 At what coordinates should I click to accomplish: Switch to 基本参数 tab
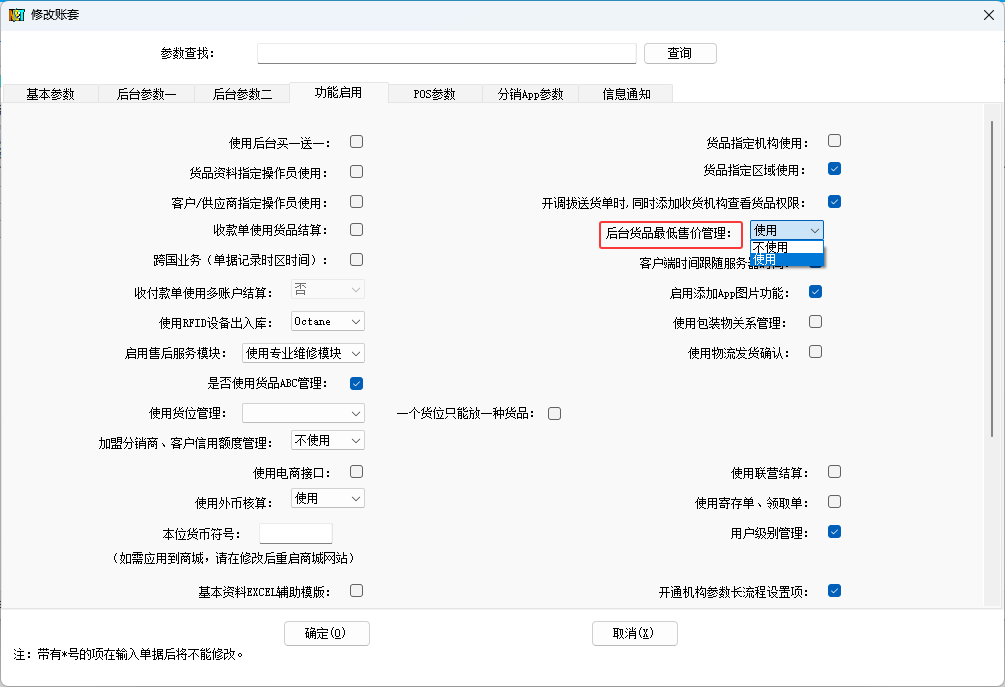pyautogui.click(x=51, y=94)
